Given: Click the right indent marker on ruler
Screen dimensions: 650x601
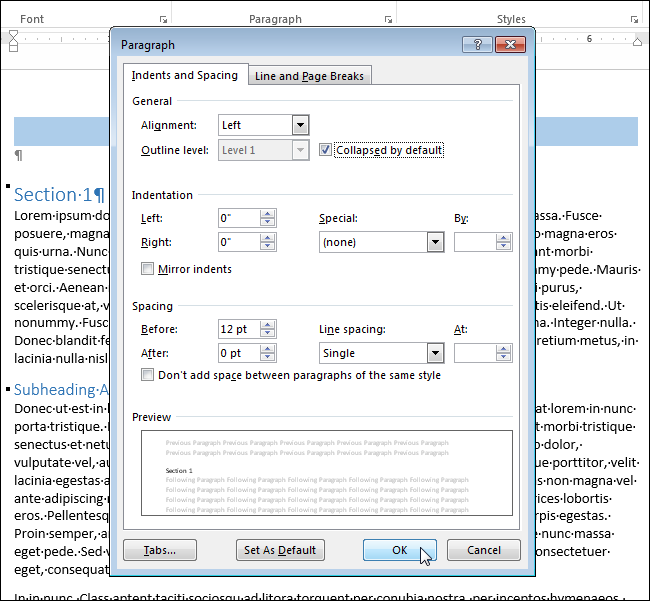Looking at the screenshot, I should (638, 41).
